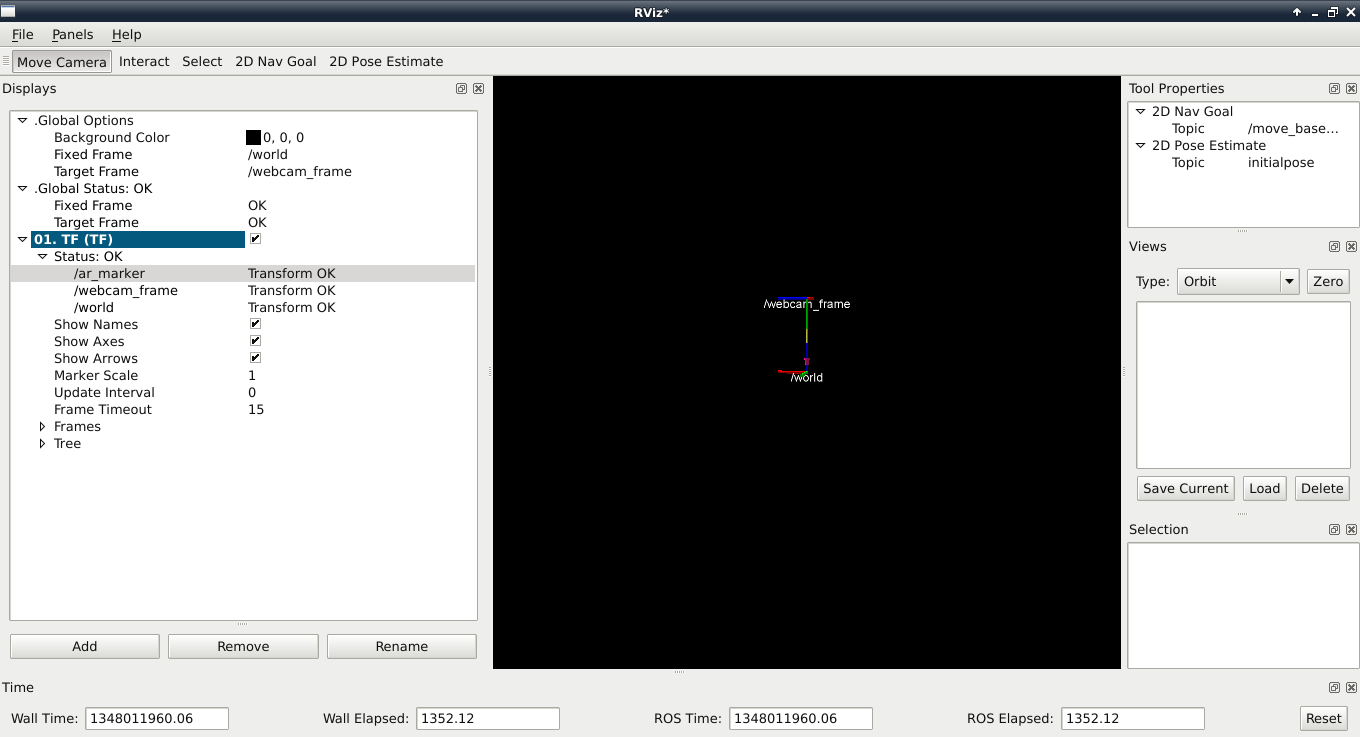Uncheck the Show Arrows option

[x=255, y=359]
